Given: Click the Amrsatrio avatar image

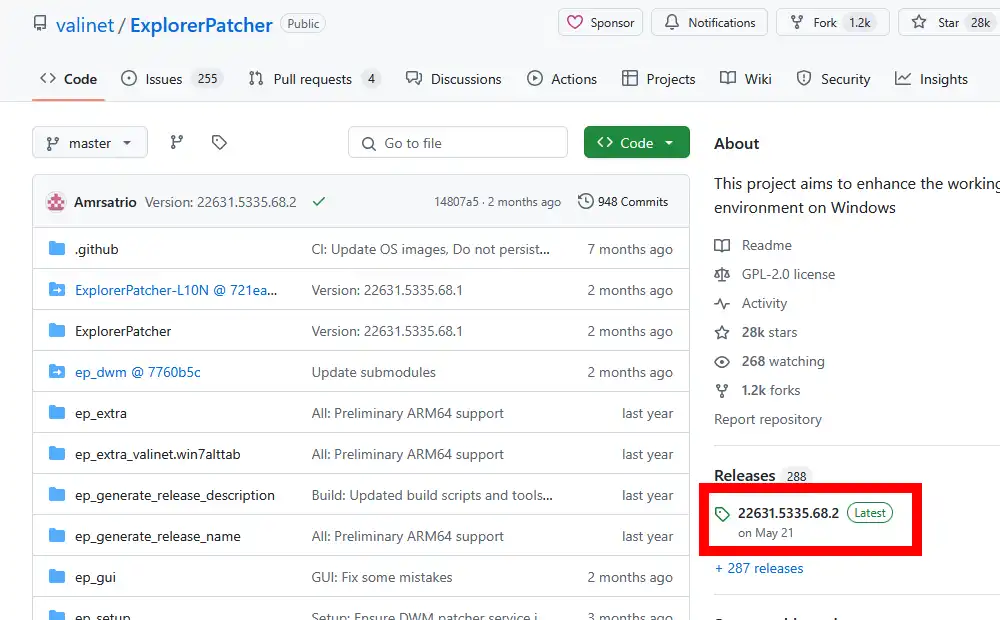Looking at the screenshot, I should [56, 202].
